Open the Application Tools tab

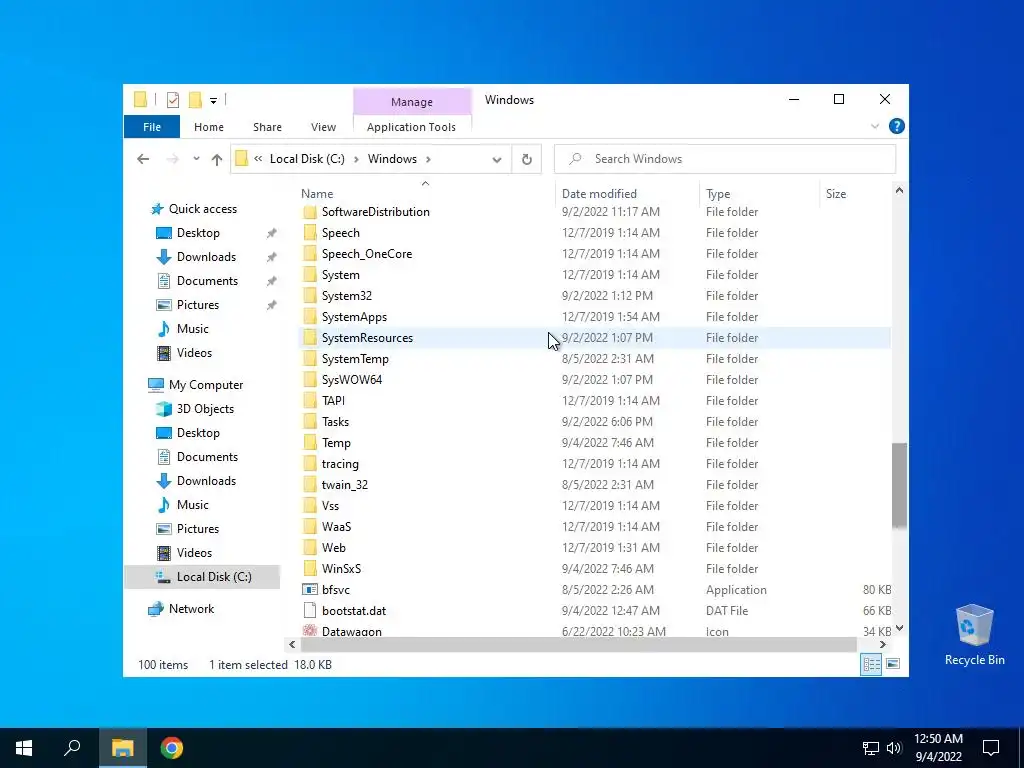[x=411, y=127]
